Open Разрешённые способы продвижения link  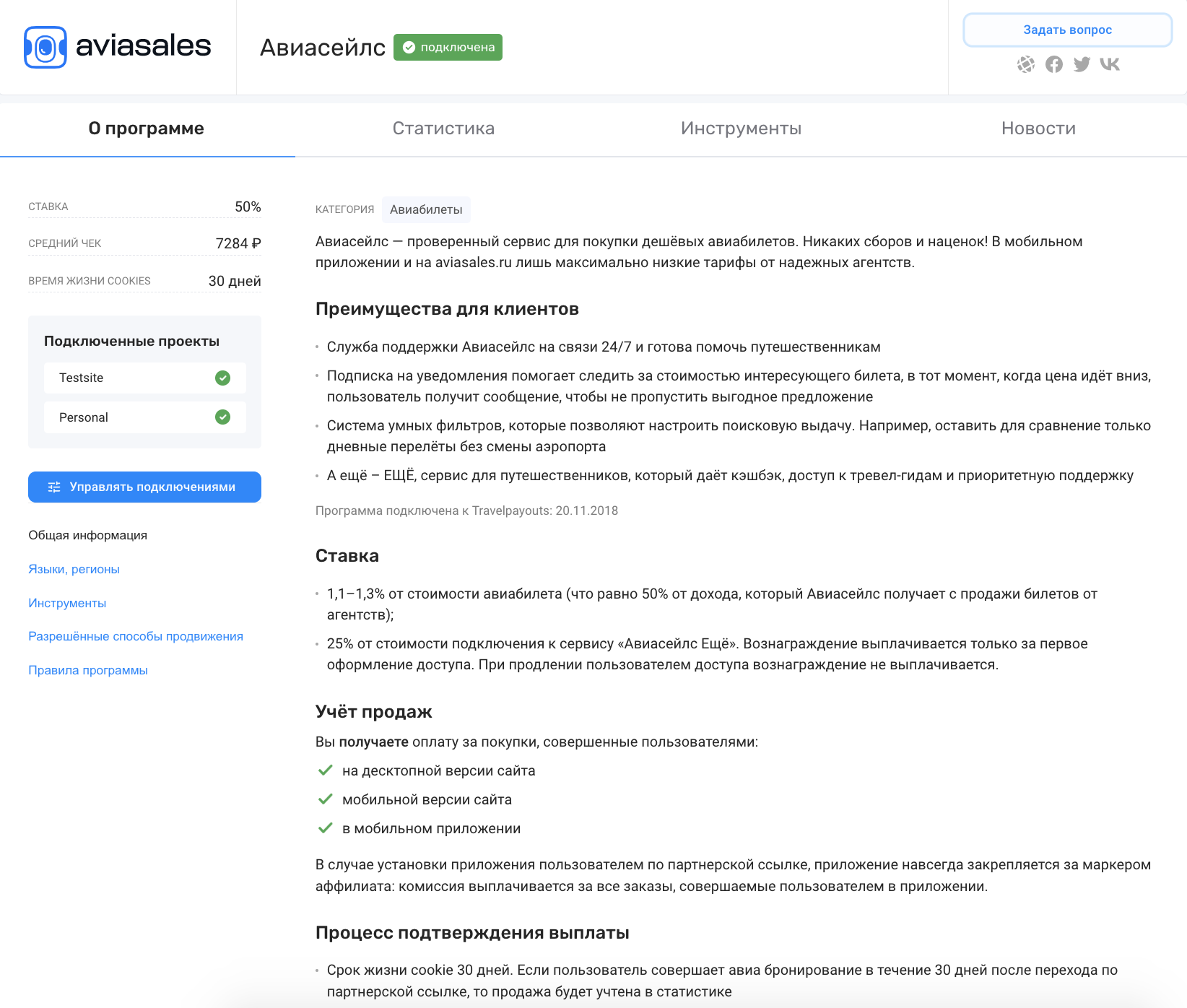(x=136, y=636)
